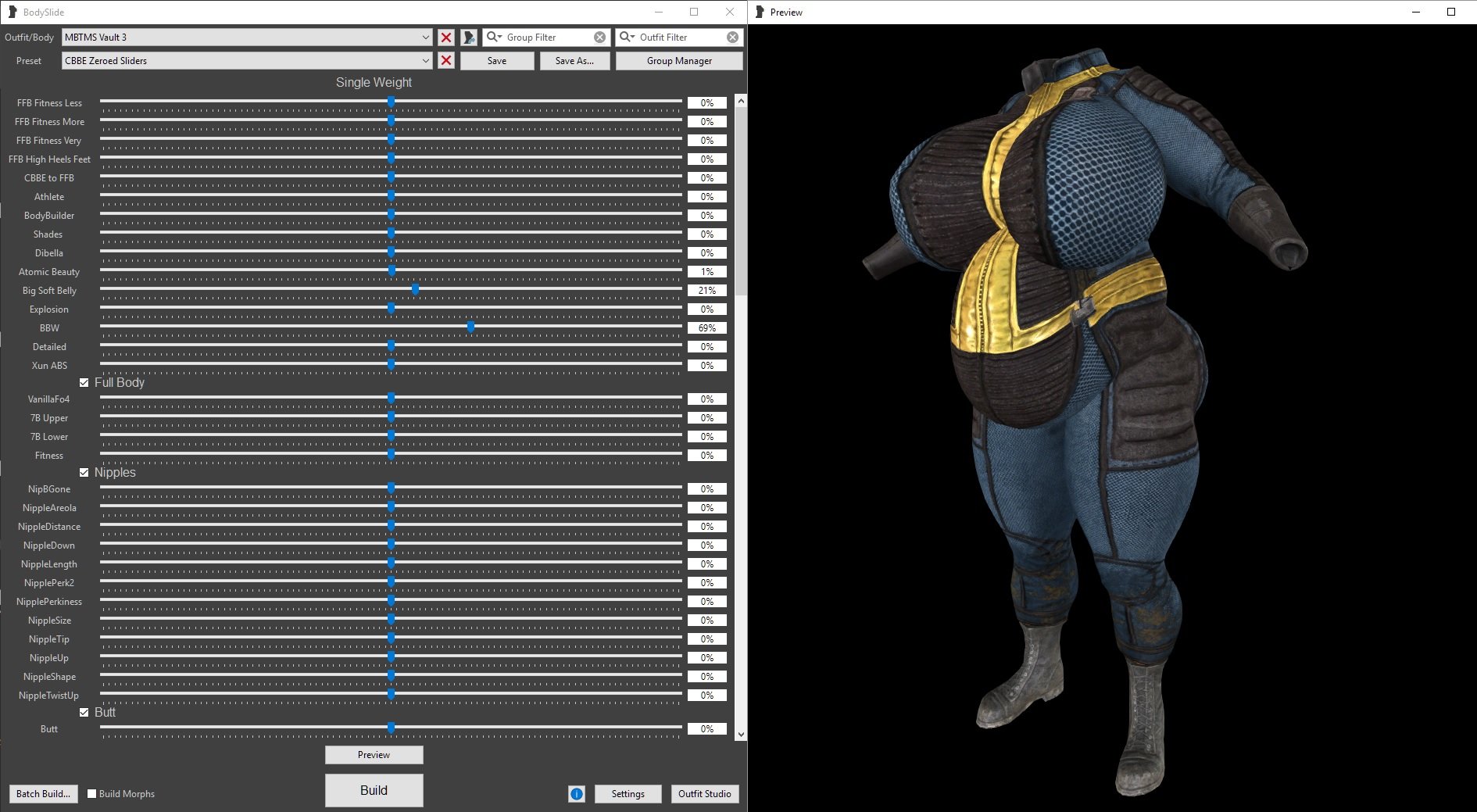Screen dimensions: 1477x812
Task: Toggle the Full Body category checkbox
Action: coord(84,383)
